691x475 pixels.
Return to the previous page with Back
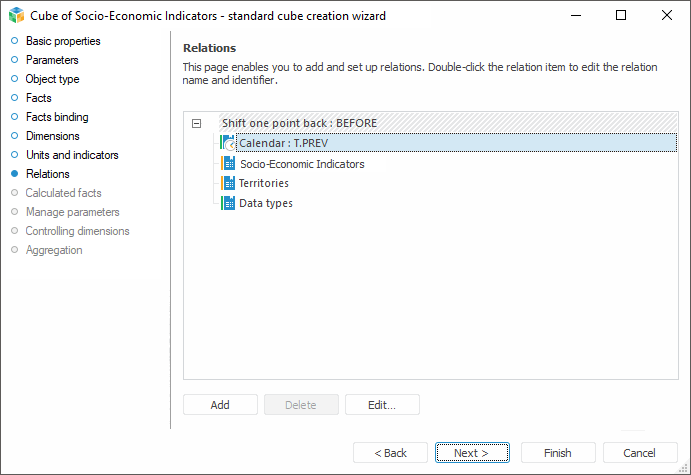tap(390, 453)
